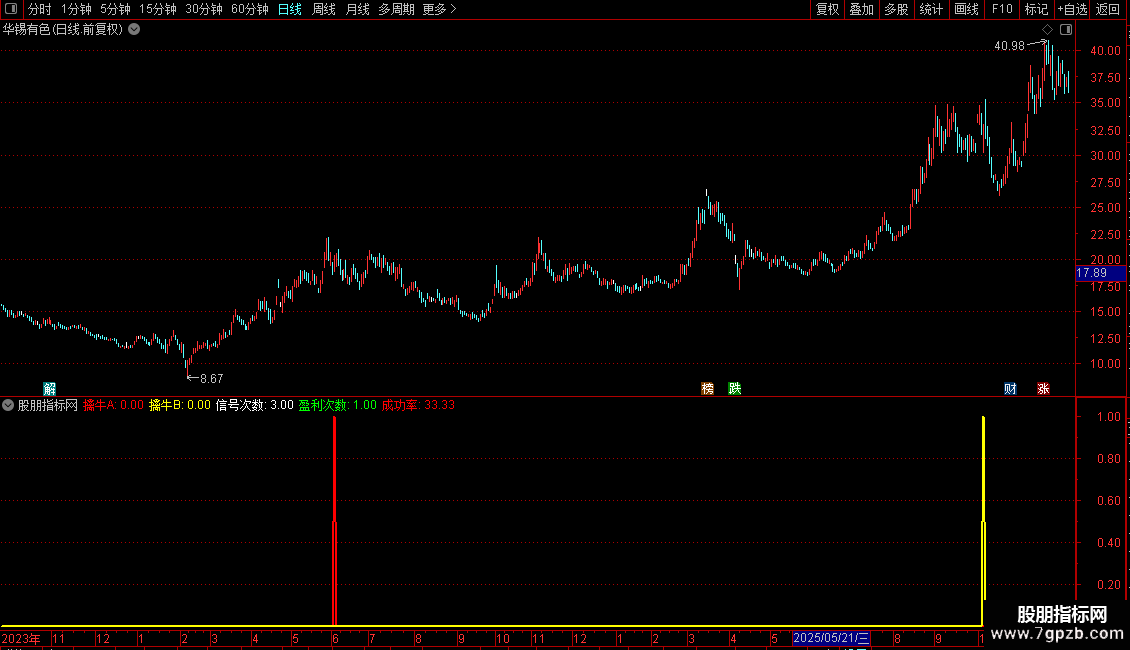The width and height of the screenshot is (1130, 650).
Task: Click the 2023年 label on the time axis
Action: tap(21, 638)
